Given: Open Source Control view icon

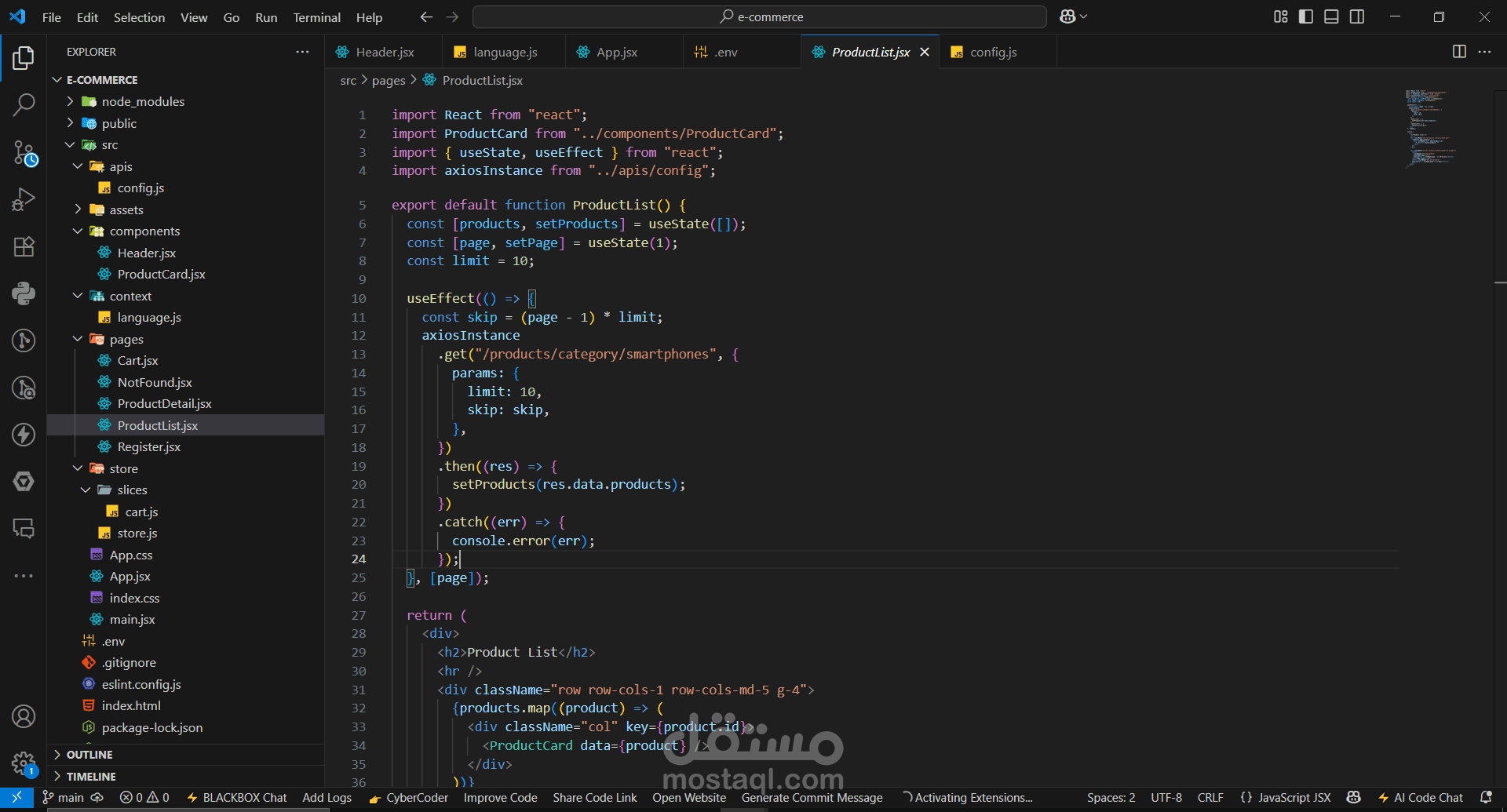Looking at the screenshot, I should [24, 152].
